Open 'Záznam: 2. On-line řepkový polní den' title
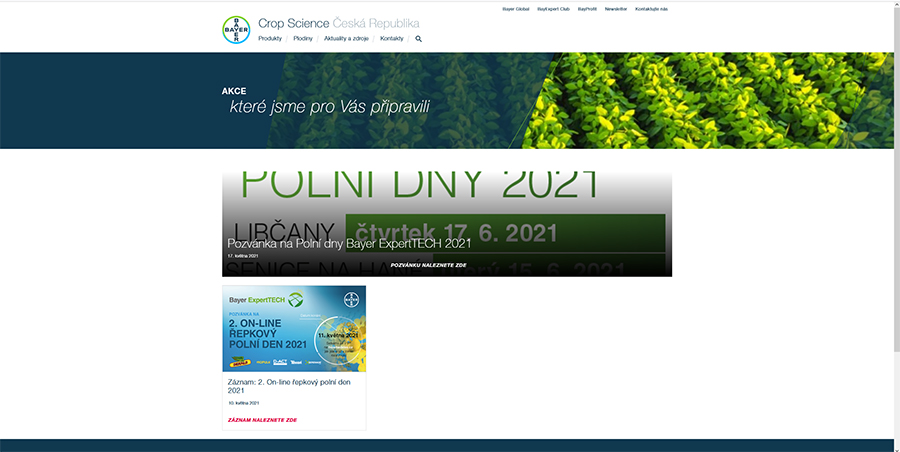Viewport: 900px width, 452px height. pyautogui.click(x=289, y=385)
